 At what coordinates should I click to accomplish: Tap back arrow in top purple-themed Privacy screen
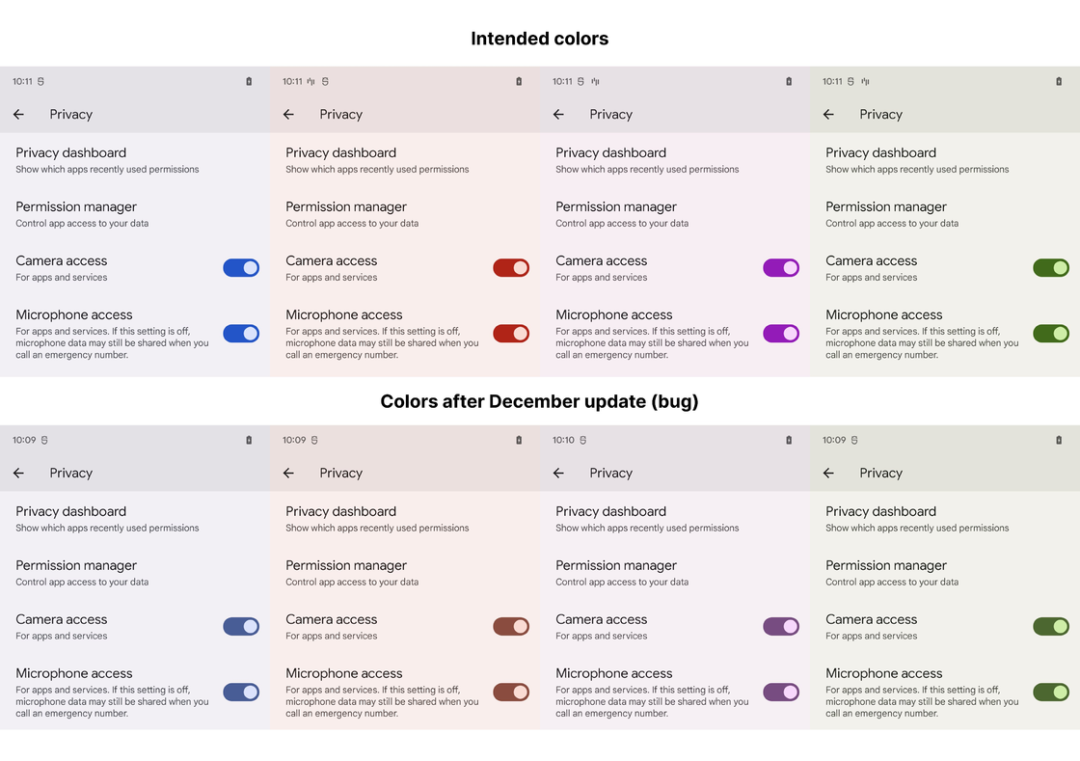[x=559, y=115]
